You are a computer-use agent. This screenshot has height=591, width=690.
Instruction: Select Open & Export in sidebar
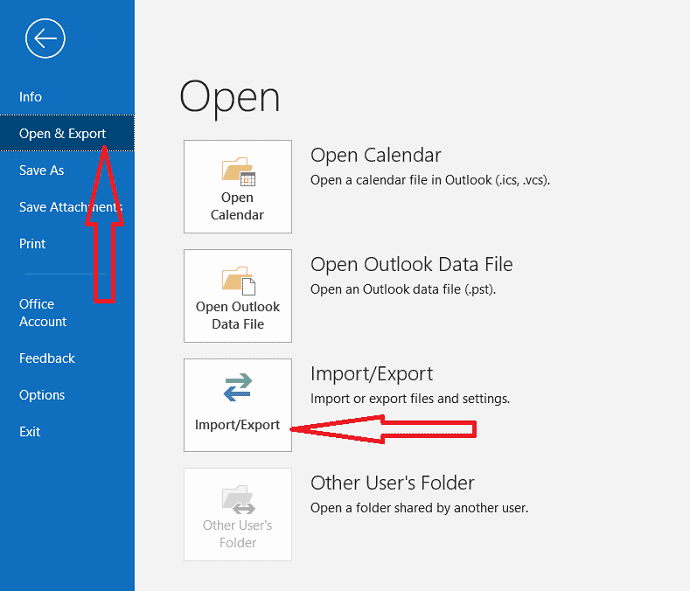pyautogui.click(x=67, y=133)
